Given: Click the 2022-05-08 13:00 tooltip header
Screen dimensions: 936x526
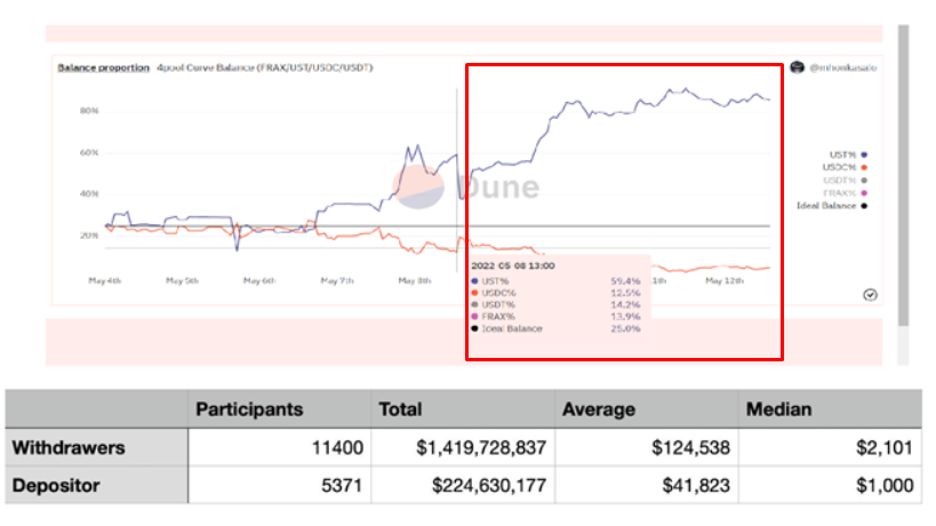Looking at the screenshot, I should tap(513, 266).
